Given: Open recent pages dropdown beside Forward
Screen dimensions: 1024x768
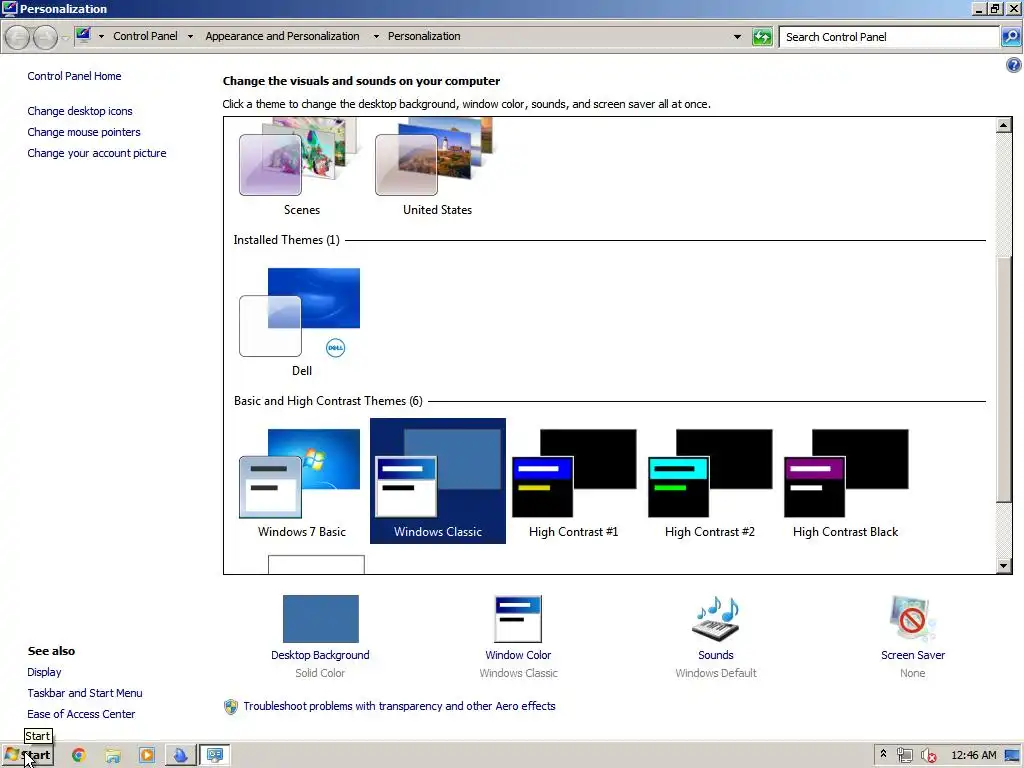Looking at the screenshot, I should (65, 38).
